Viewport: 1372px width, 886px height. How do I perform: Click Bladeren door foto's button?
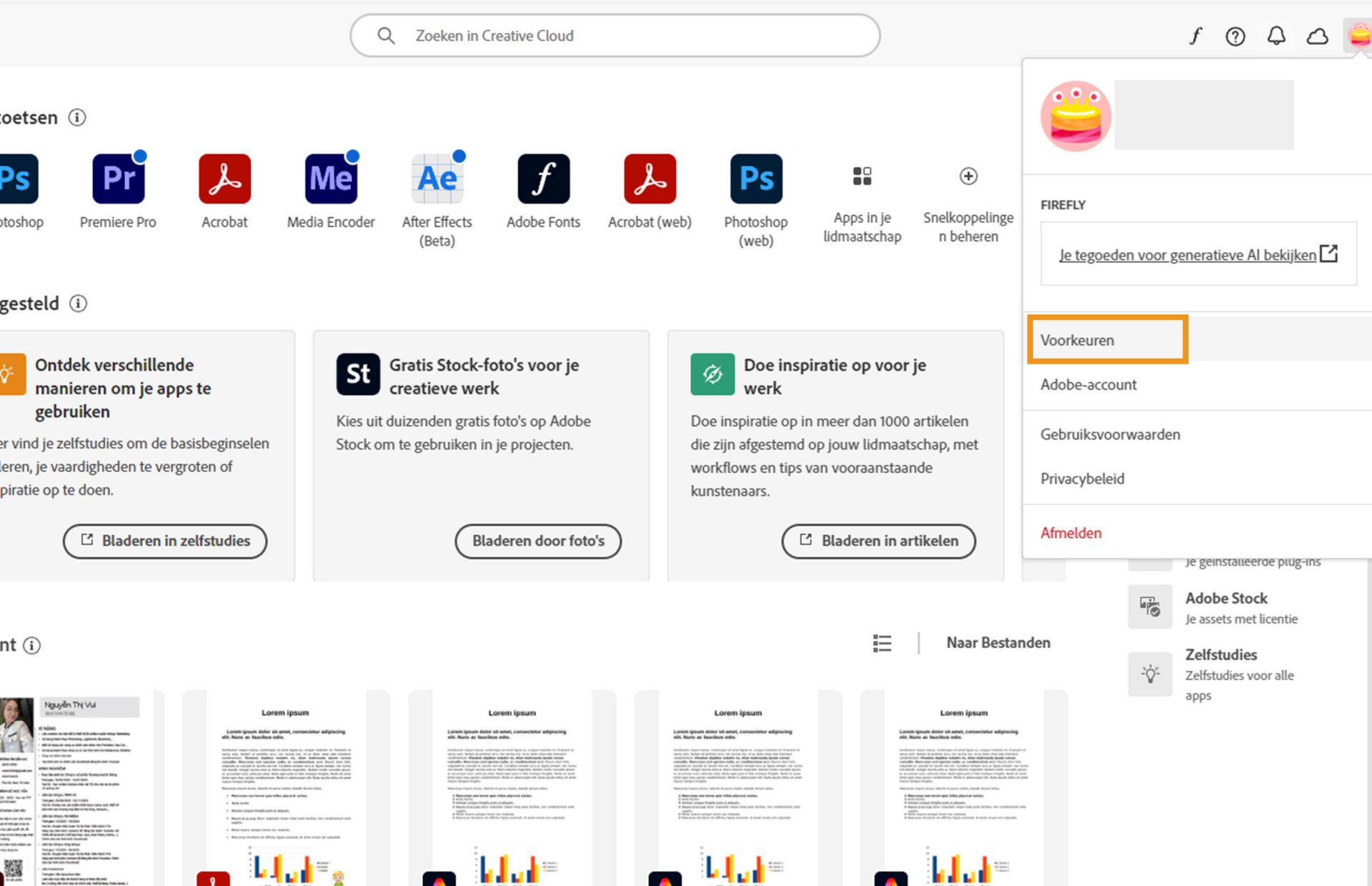coord(538,541)
